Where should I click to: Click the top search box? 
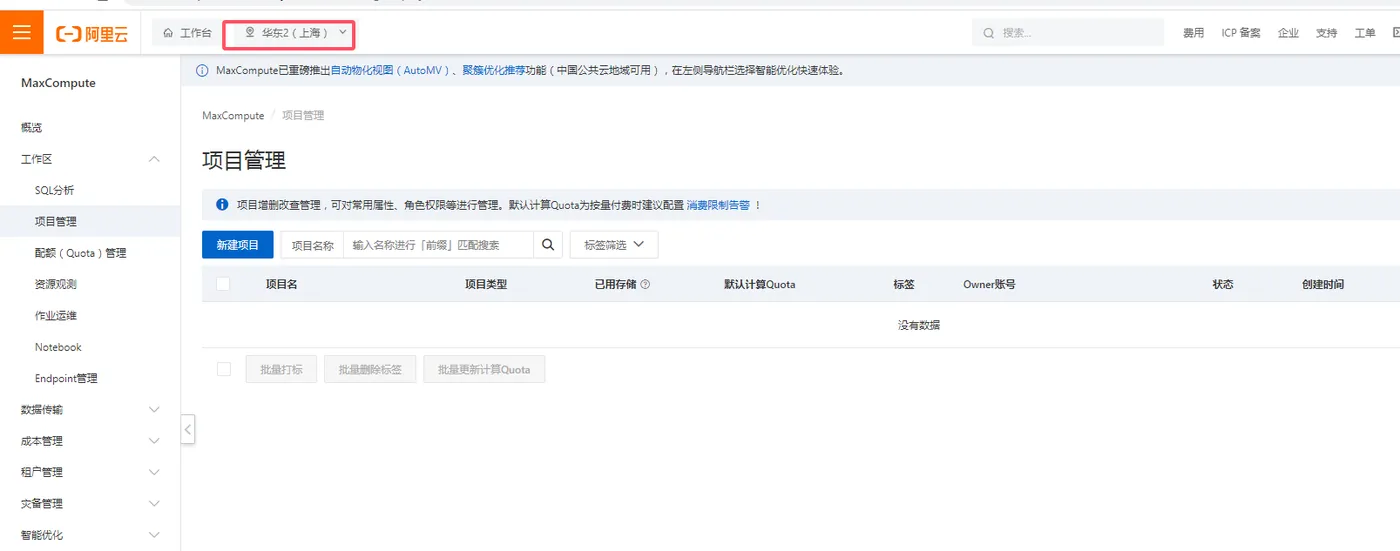pos(1067,33)
